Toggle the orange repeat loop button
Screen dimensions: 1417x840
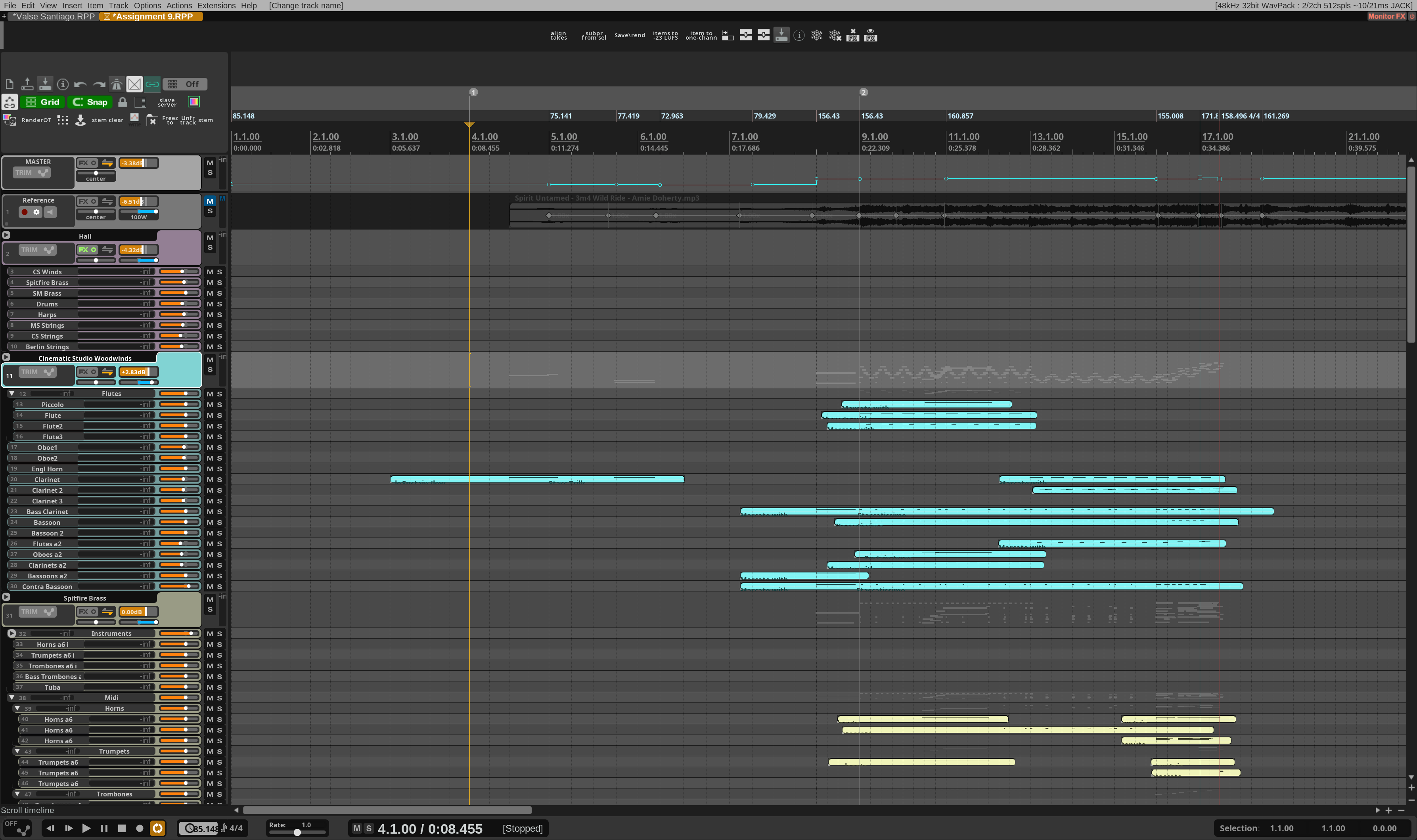pos(157,828)
